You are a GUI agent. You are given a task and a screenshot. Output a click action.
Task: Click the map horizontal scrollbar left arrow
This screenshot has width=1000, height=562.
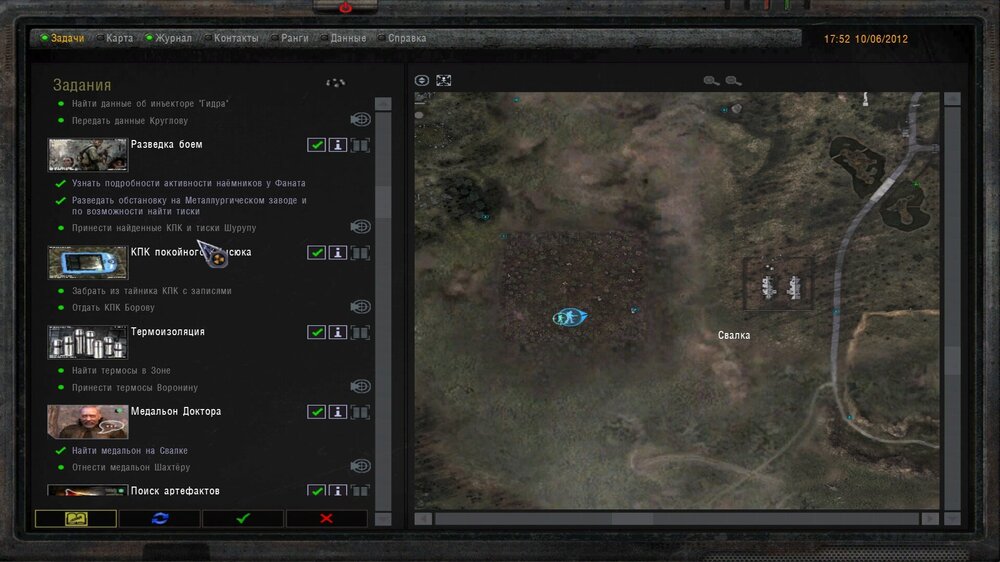tap(423, 519)
